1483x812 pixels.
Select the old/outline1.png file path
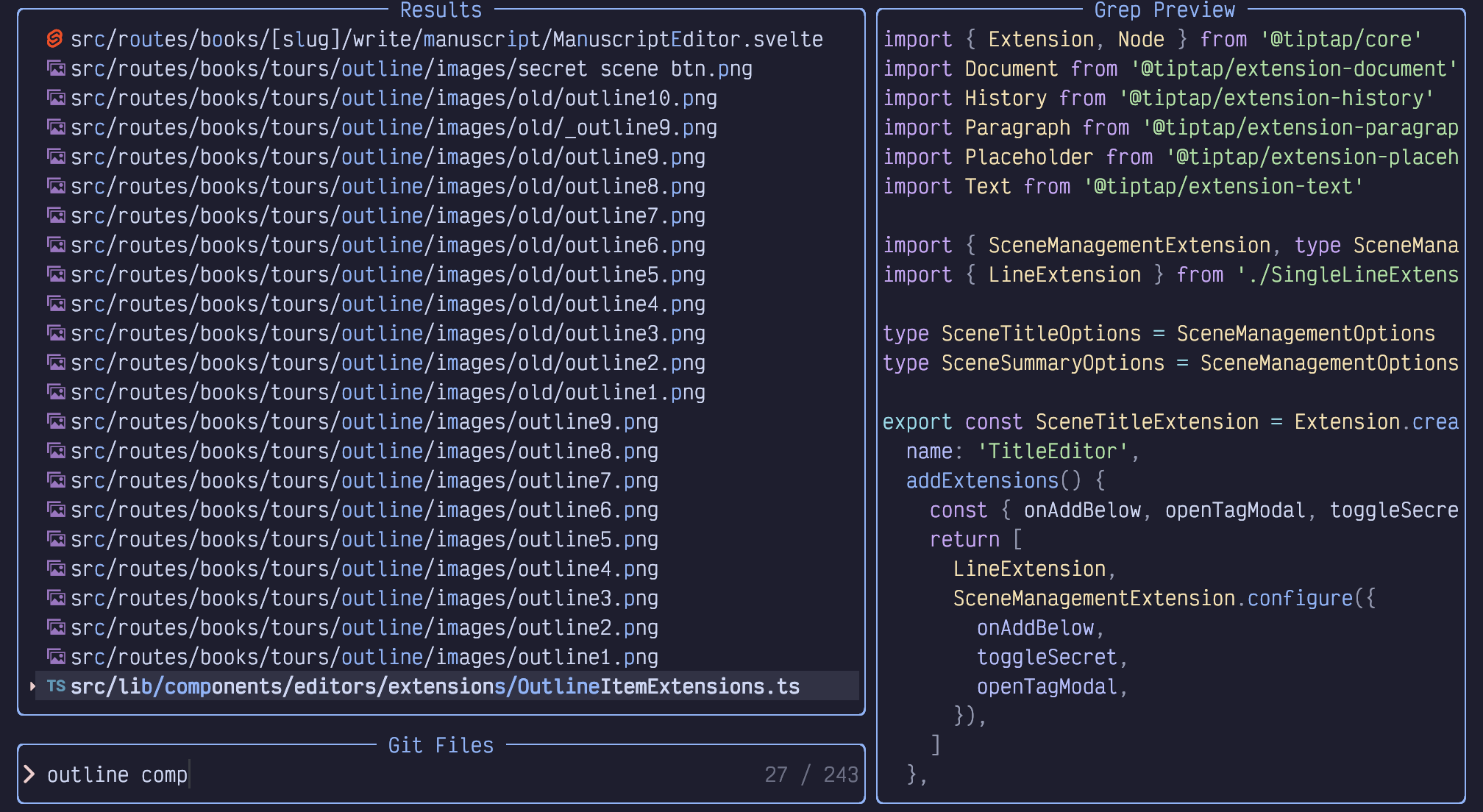click(x=388, y=392)
